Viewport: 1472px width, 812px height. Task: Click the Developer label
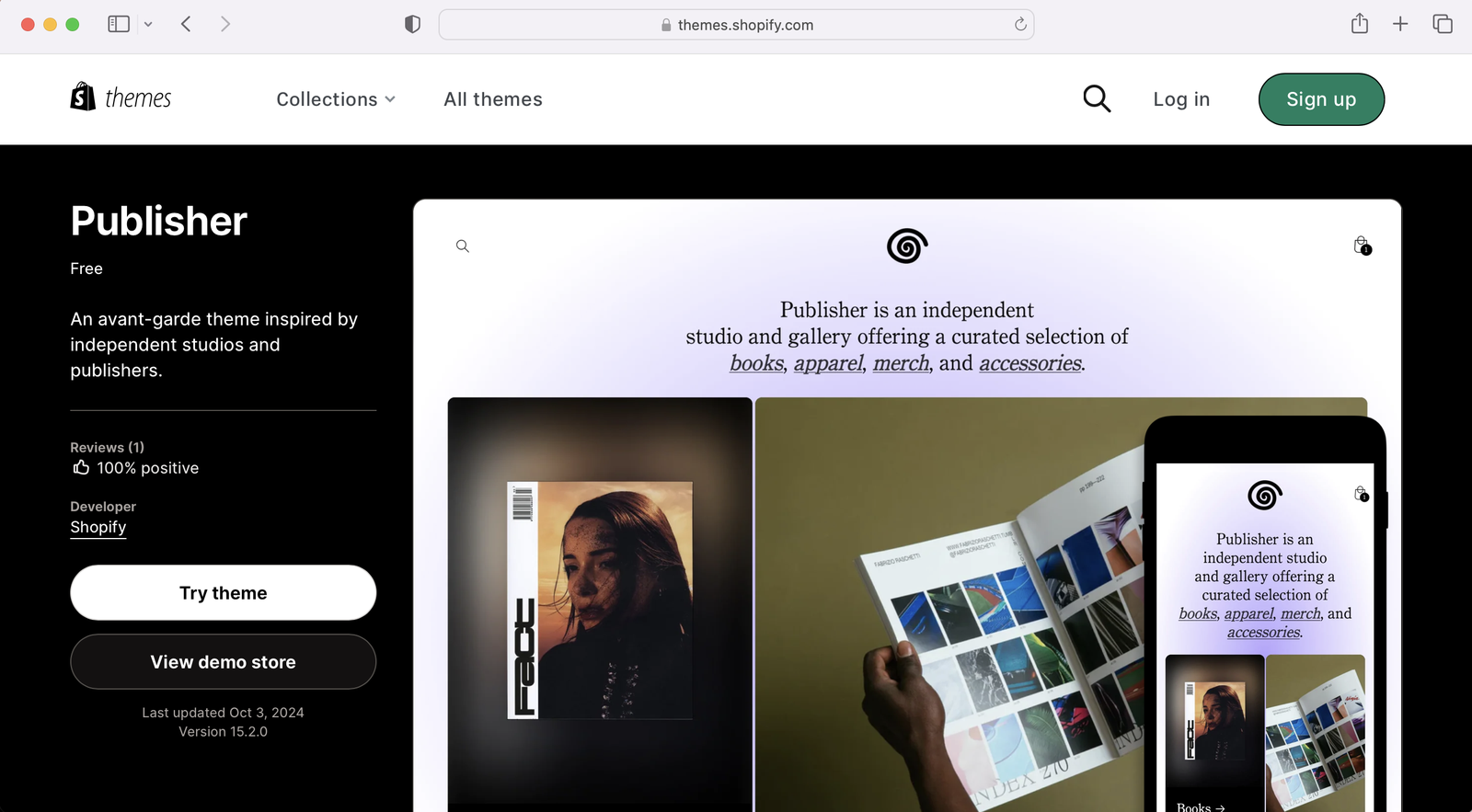(103, 507)
